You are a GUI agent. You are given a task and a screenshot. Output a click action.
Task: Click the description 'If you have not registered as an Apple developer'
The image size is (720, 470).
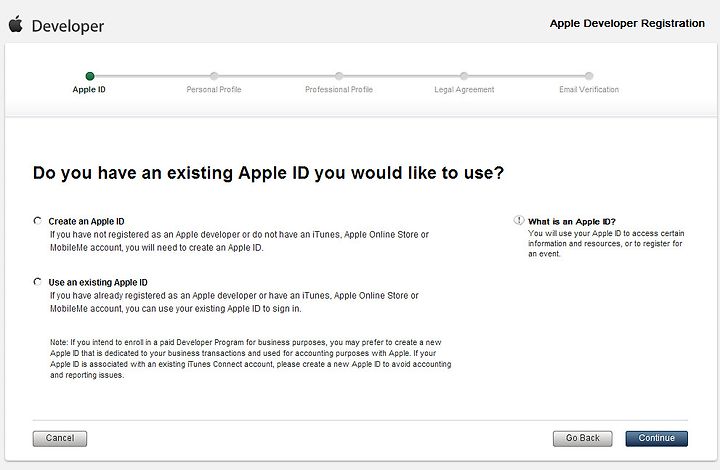click(239, 241)
